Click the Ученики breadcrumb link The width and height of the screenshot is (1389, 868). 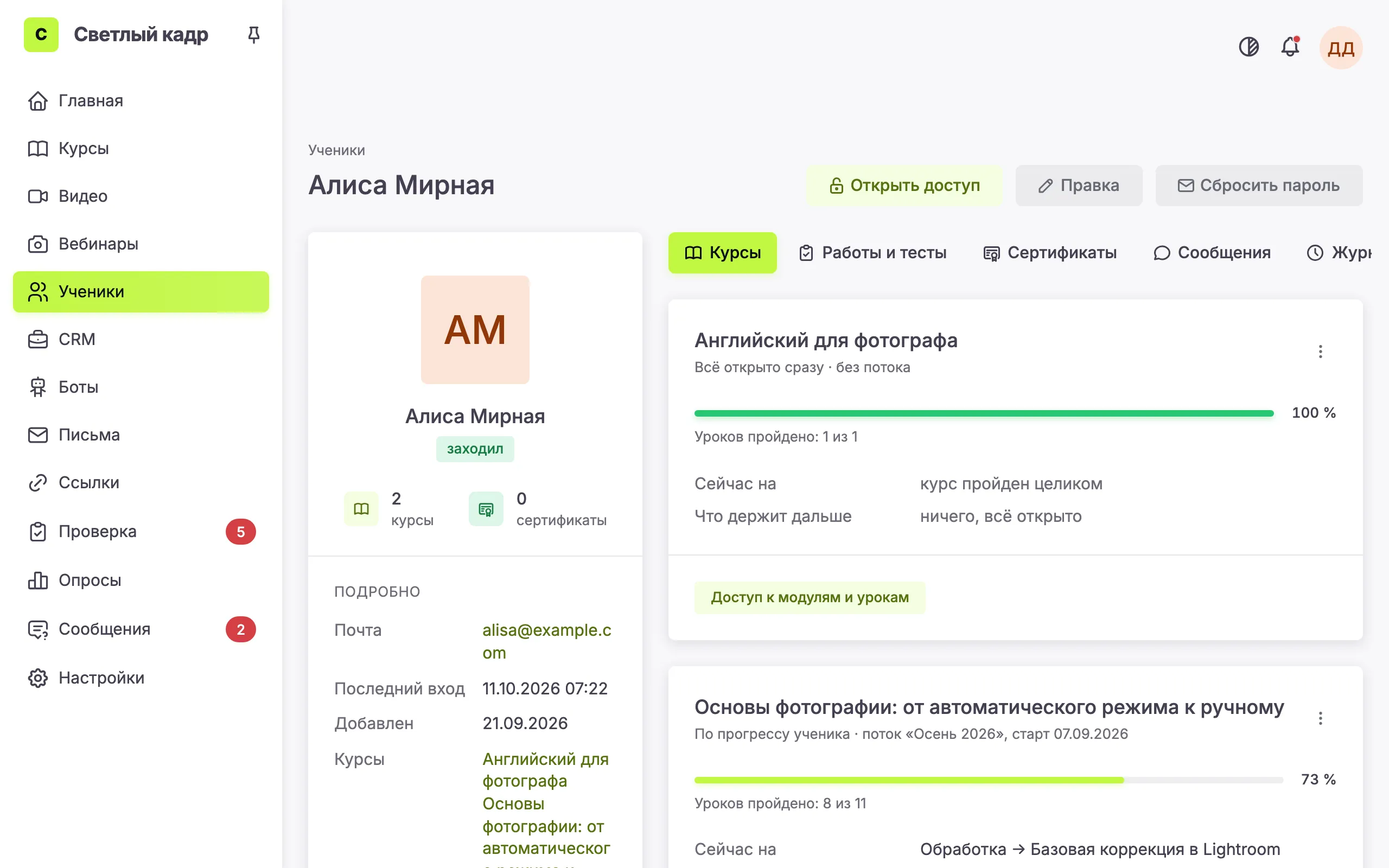pos(336,150)
